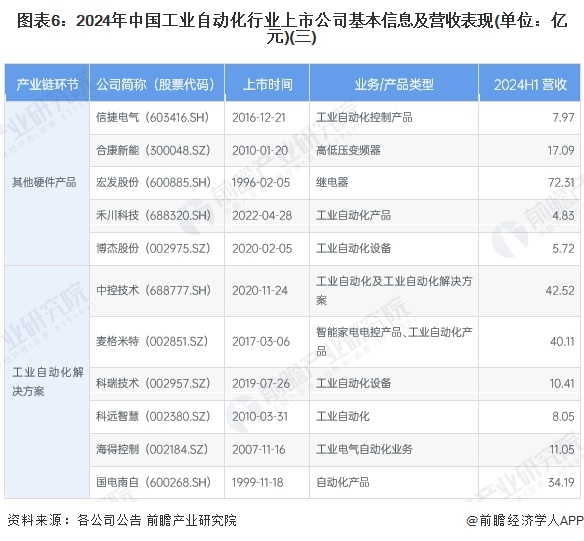Select company 信捷电气（603416.SH）
The height and width of the screenshot is (541, 584).
click(153, 118)
